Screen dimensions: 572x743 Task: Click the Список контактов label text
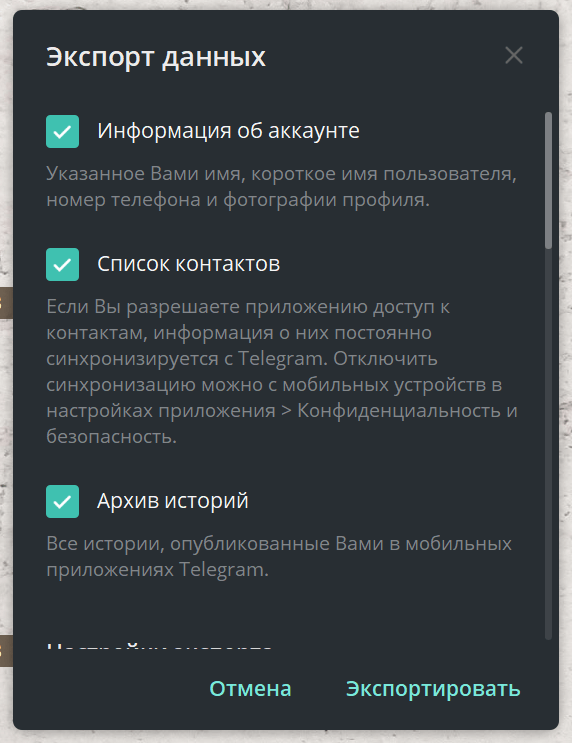coord(189,264)
